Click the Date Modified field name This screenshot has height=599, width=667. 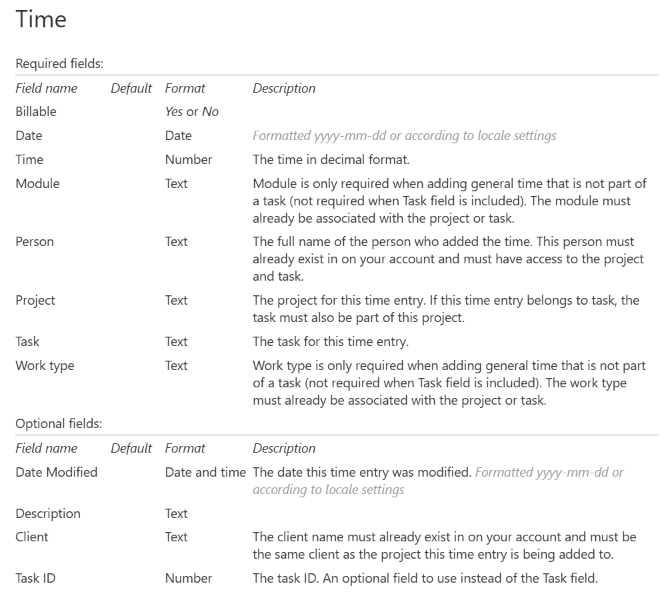tap(57, 472)
